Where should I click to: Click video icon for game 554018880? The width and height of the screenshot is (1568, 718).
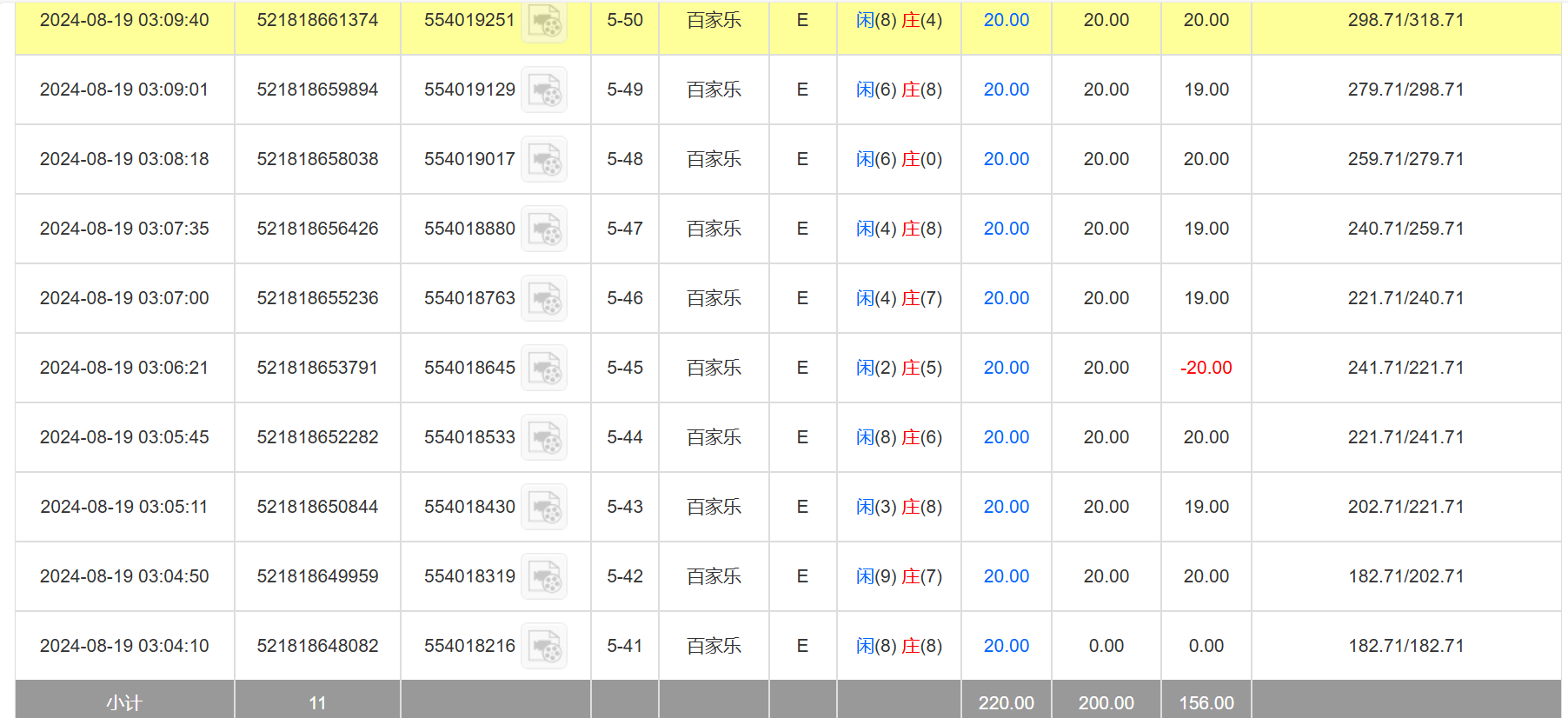(544, 229)
